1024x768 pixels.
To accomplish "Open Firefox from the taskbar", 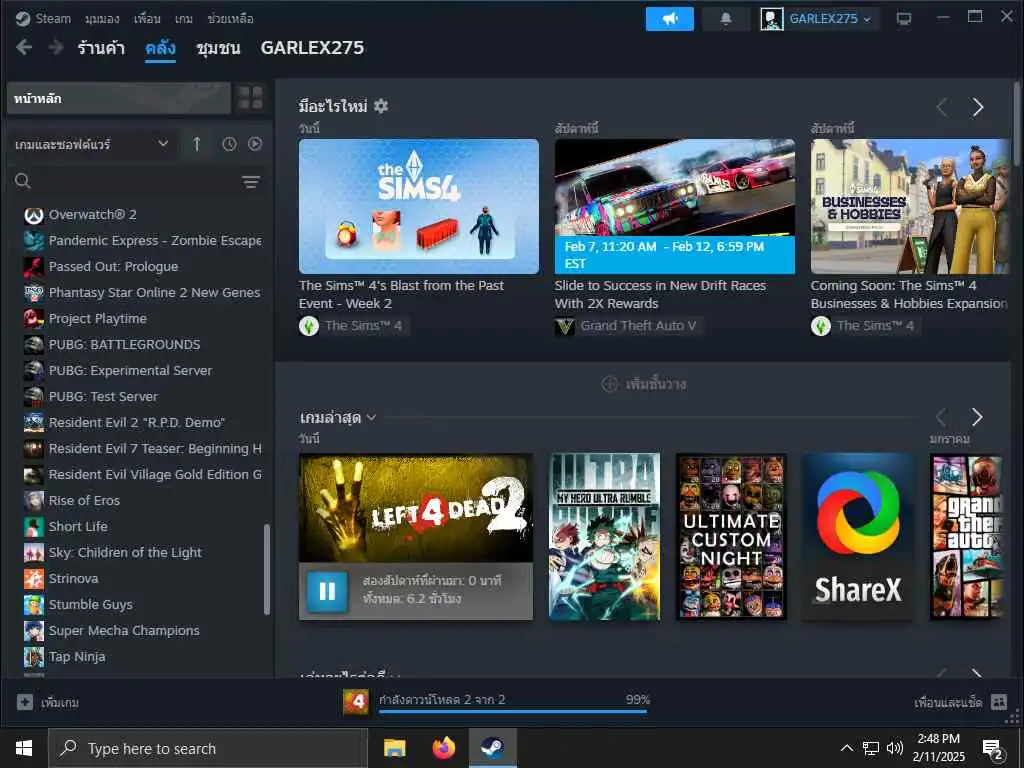I will (444, 748).
